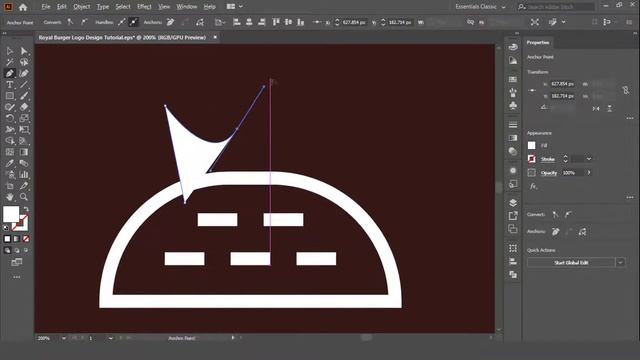Go to the Home screen icon
The height and width of the screenshot is (360, 640).
coord(23,7)
